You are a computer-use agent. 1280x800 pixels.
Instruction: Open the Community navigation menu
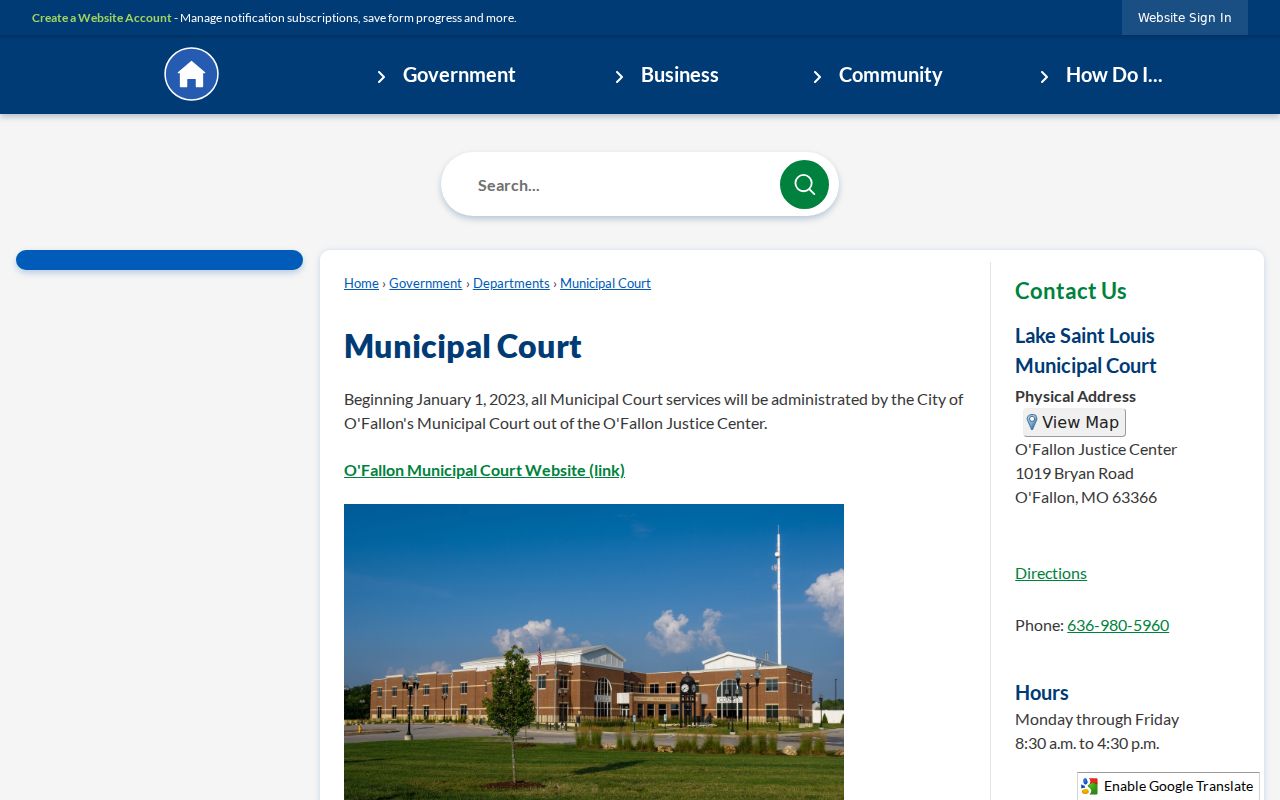coord(890,75)
